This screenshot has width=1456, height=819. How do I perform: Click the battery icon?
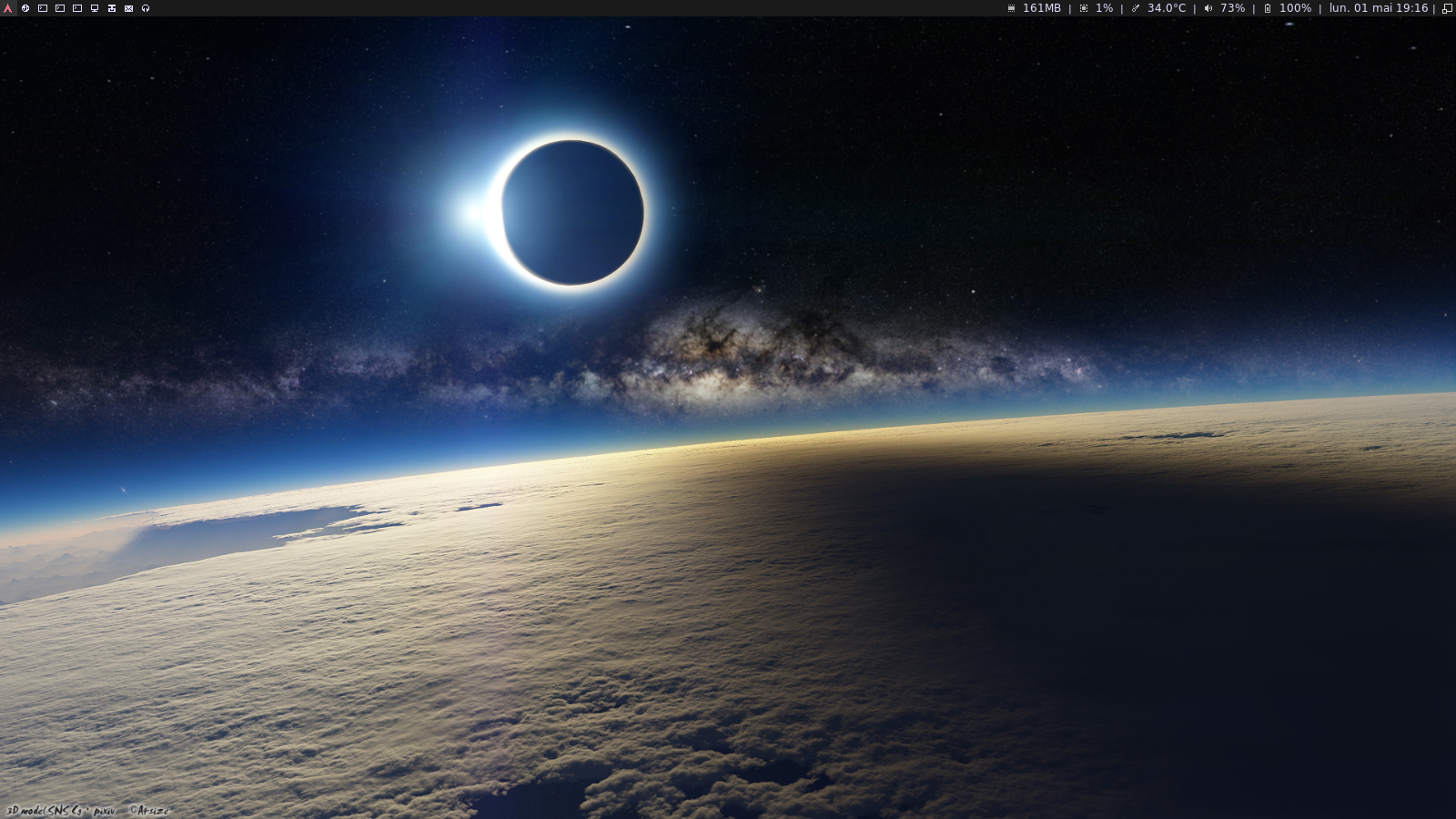click(1268, 8)
